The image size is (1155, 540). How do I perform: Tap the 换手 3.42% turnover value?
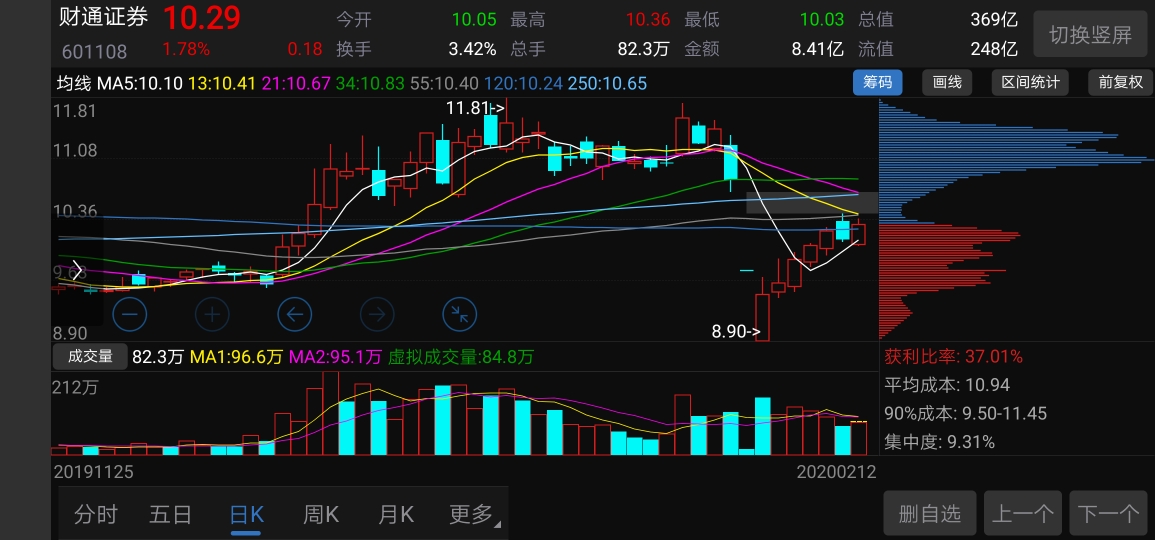click(472, 49)
